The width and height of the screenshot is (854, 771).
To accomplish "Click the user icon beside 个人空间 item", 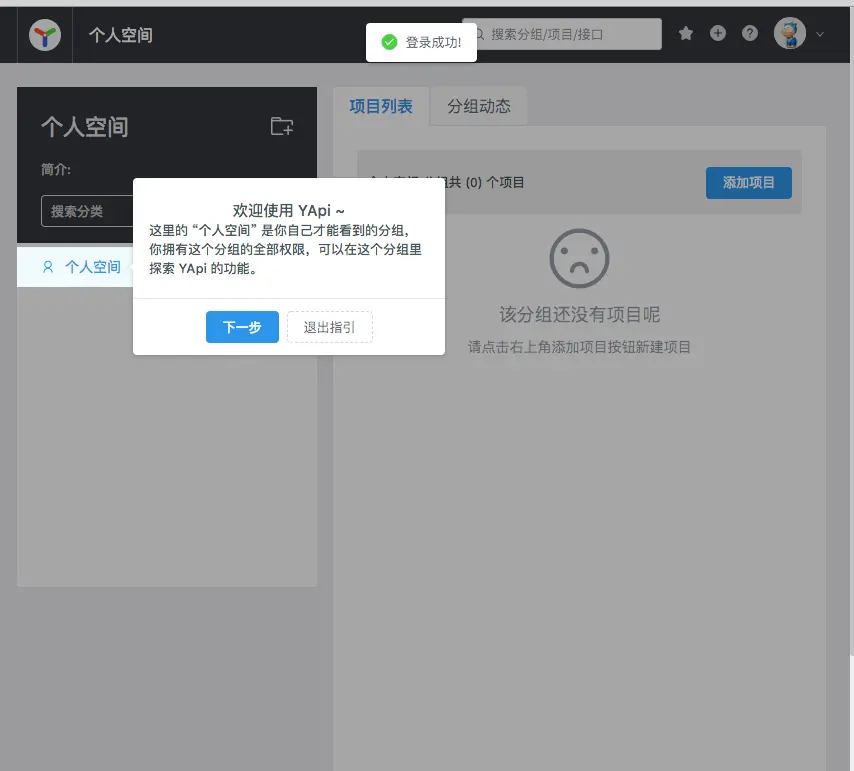I will pyautogui.click(x=48, y=267).
